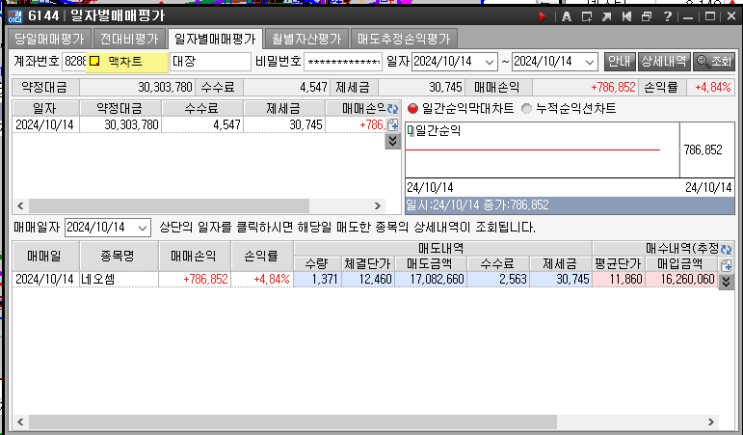
Task: Switch to the 매도추정손익평가 tab
Action: click(404, 38)
